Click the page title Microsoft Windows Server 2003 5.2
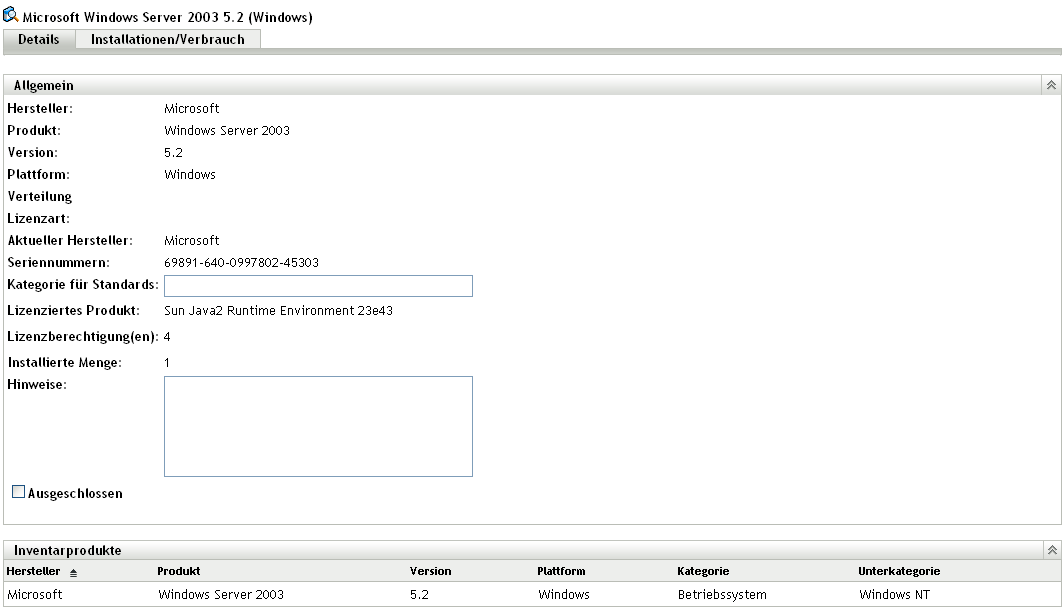 point(167,17)
